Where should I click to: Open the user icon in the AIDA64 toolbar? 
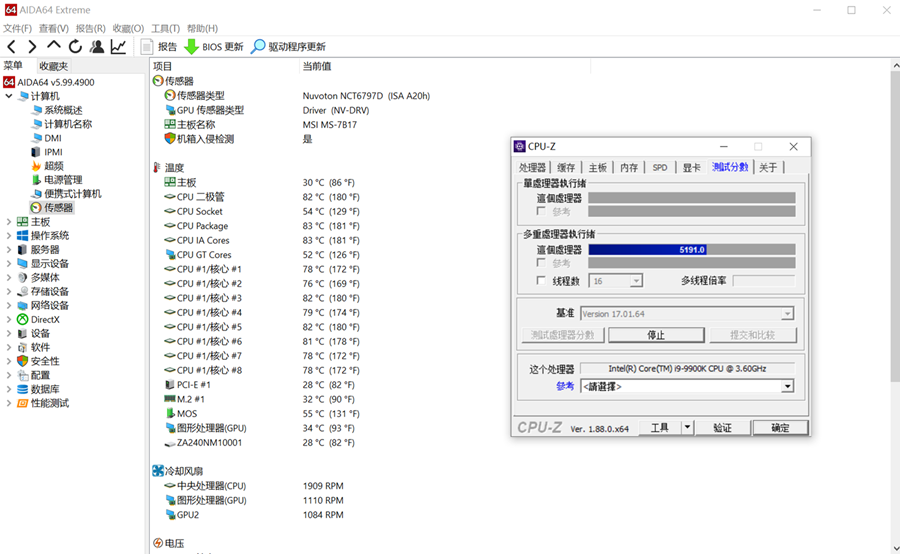click(97, 47)
